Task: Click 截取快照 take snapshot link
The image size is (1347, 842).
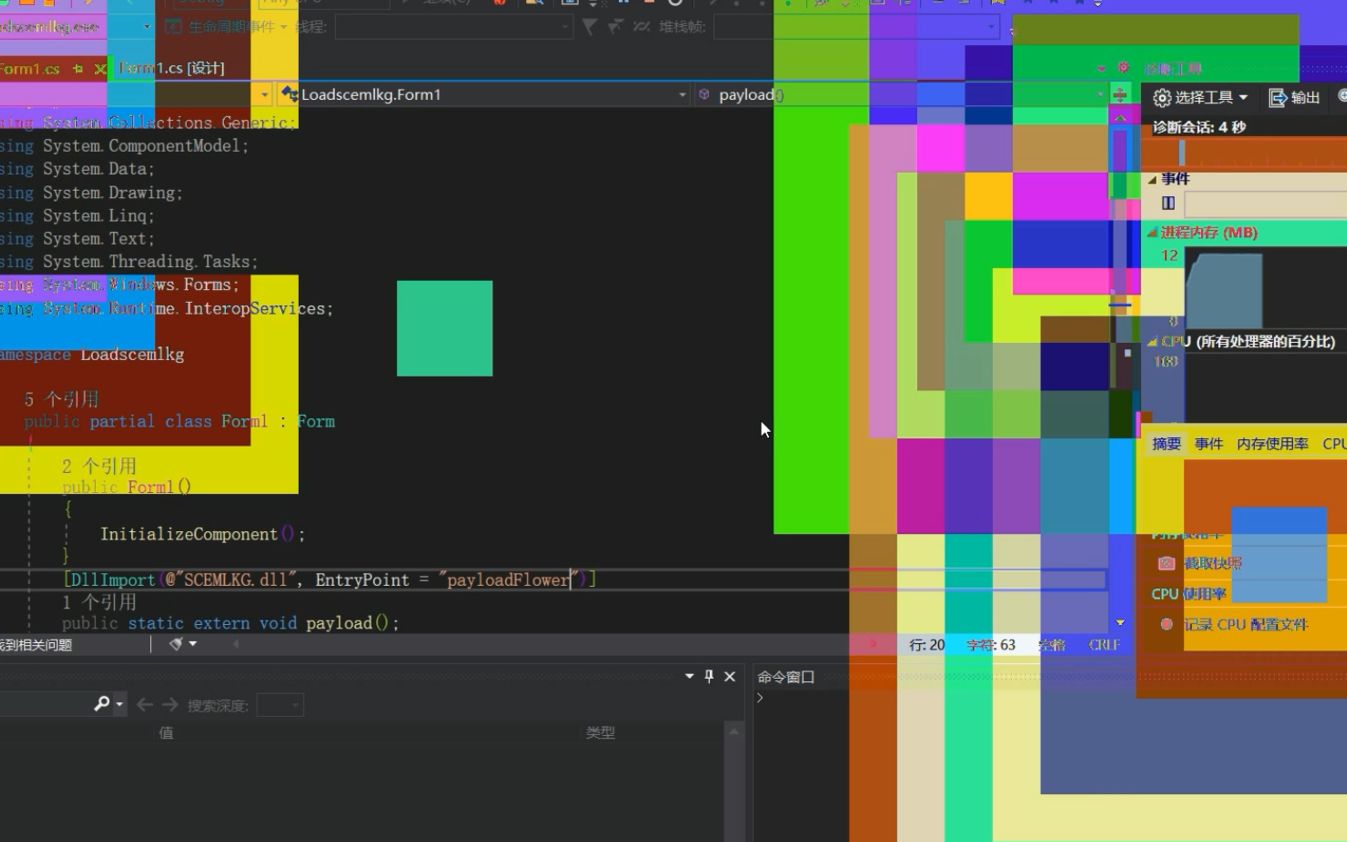Action: [1213, 563]
